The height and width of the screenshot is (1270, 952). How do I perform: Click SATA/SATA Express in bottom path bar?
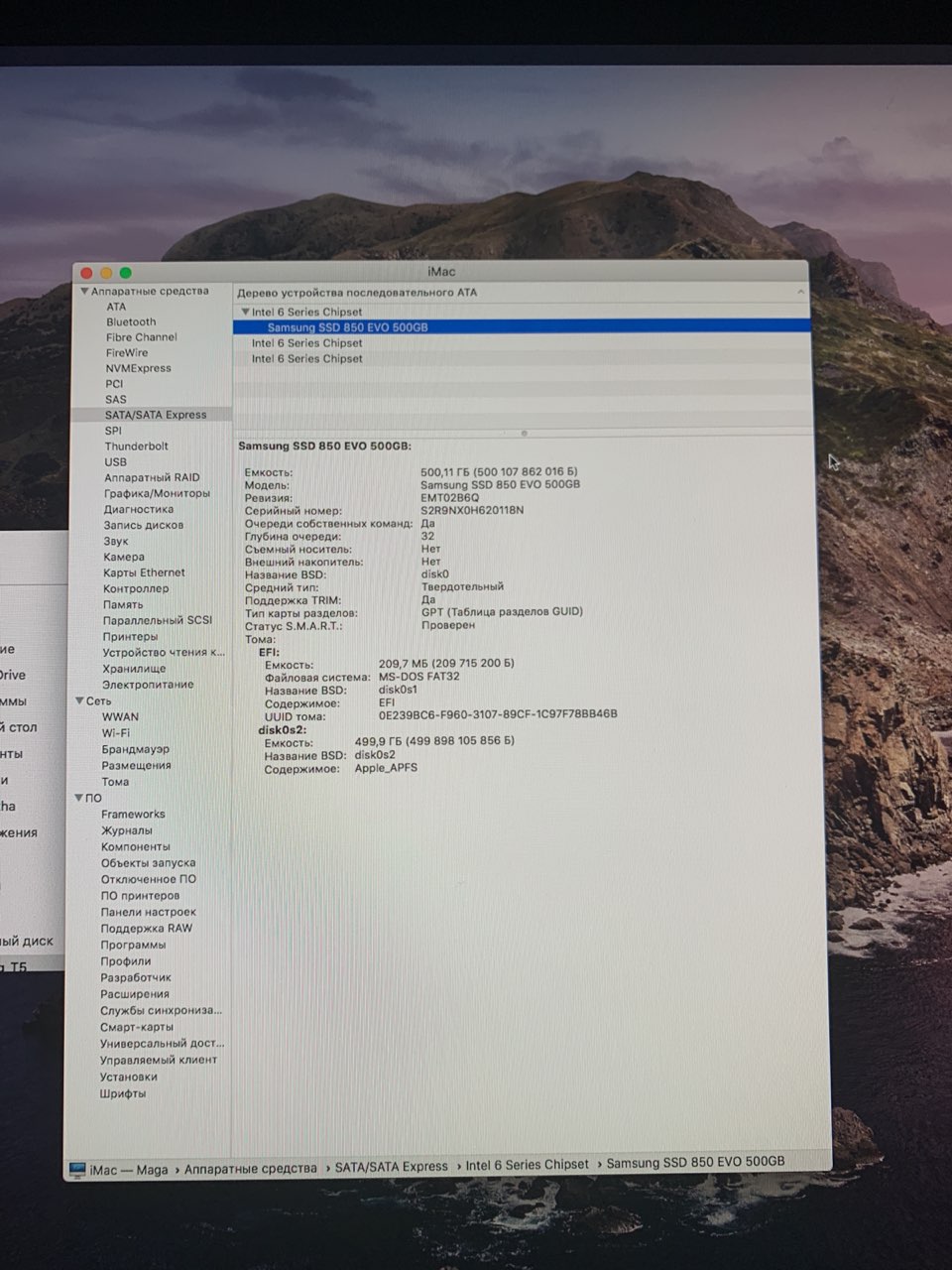391,1167
